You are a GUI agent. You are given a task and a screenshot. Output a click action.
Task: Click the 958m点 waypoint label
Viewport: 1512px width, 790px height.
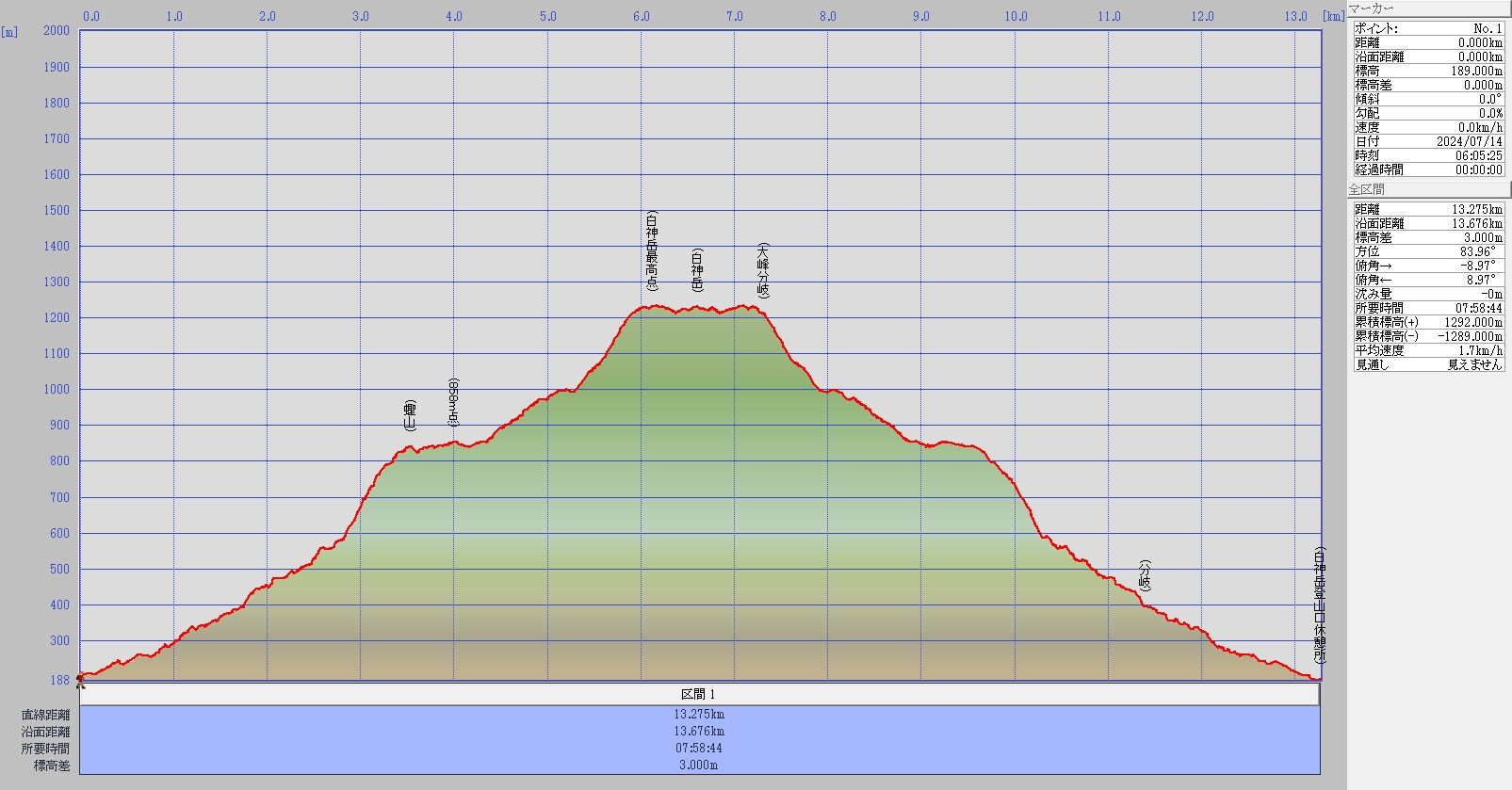click(453, 403)
